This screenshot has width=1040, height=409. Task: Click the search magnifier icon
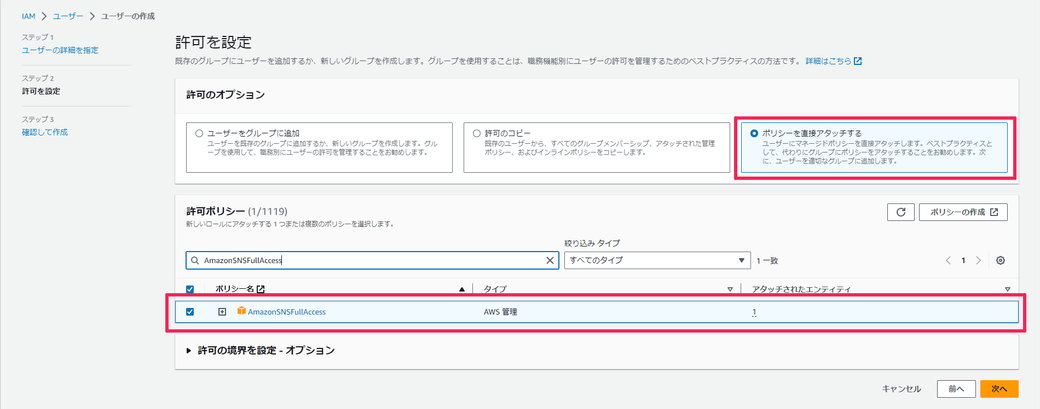click(195, 261)
